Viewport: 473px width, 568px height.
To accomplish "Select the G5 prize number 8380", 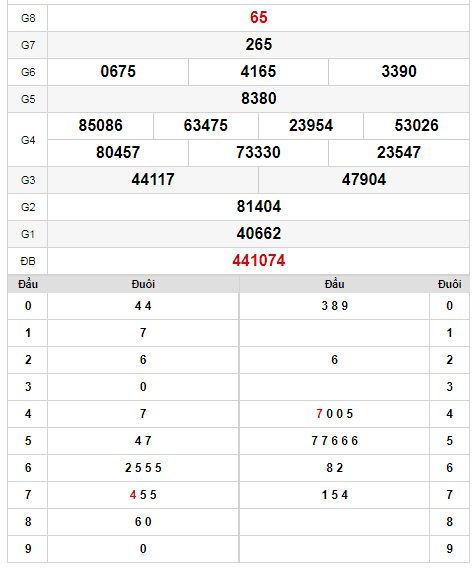I will [258, 99].
